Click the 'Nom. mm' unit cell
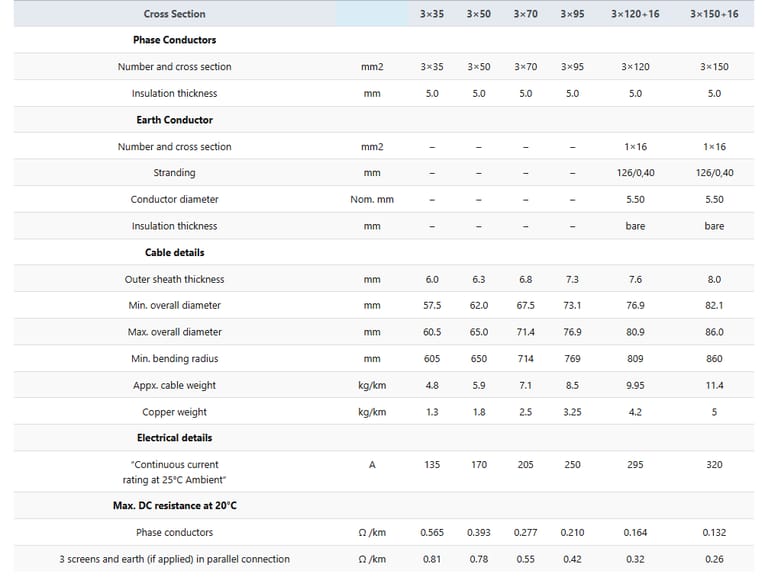The width and height of the screenshot is (768, 577). [372, 200]
